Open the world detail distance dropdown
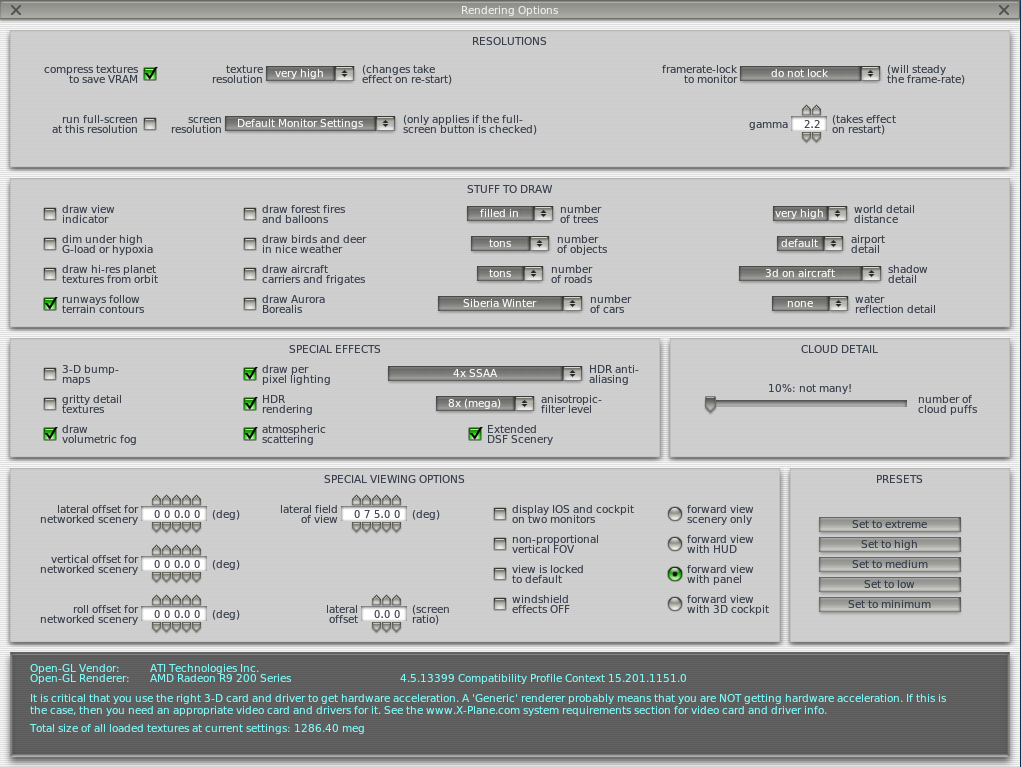 tap(810, 214)
